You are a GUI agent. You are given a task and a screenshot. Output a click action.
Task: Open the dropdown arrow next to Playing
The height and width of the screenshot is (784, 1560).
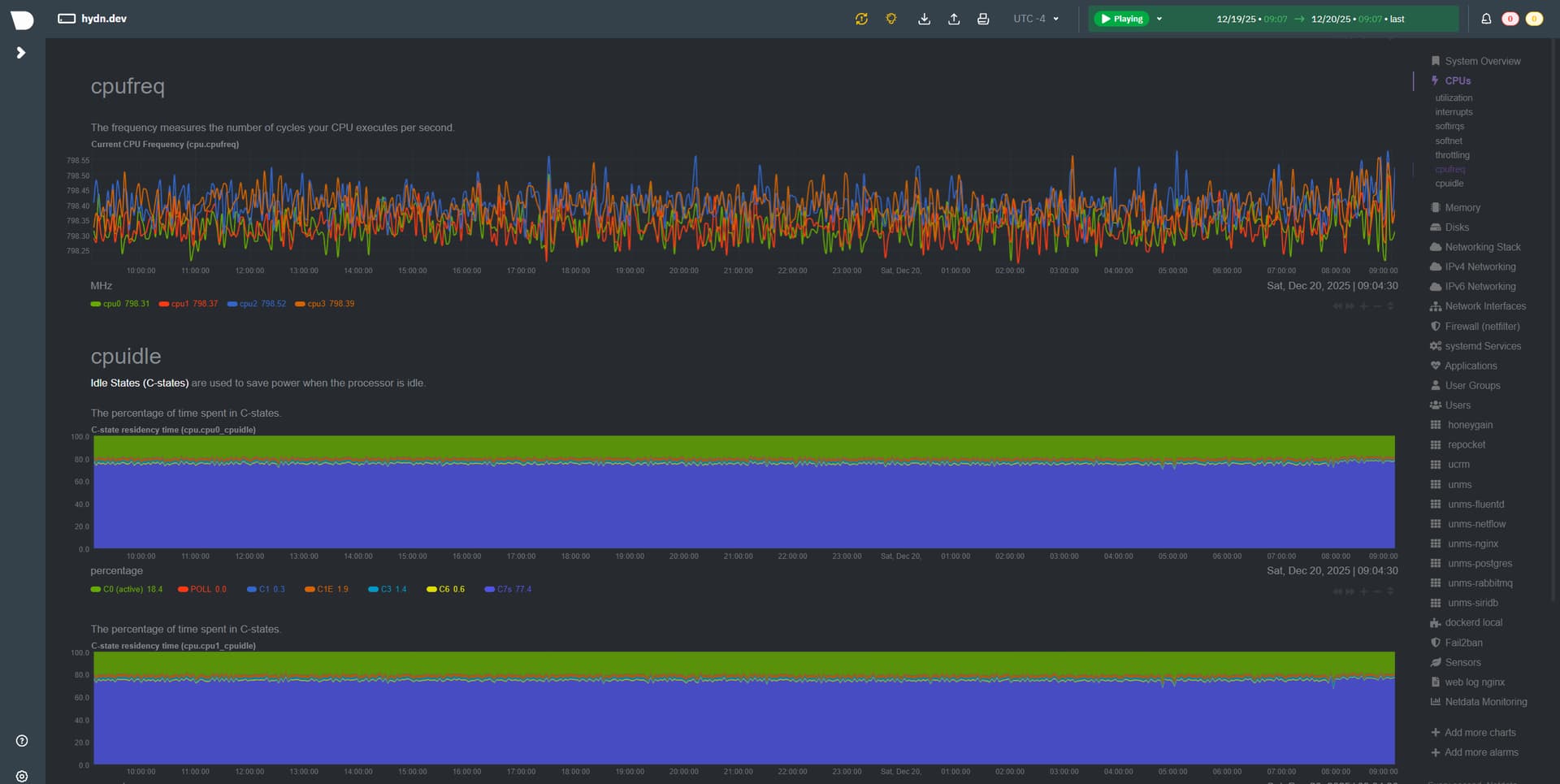(1159, 19)
